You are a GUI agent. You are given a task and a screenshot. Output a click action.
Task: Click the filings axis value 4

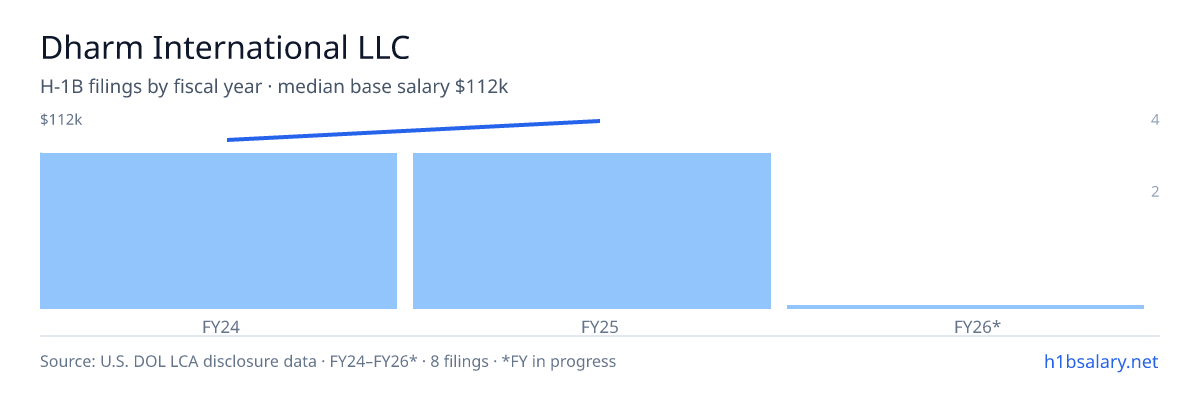pos(1155,120)
